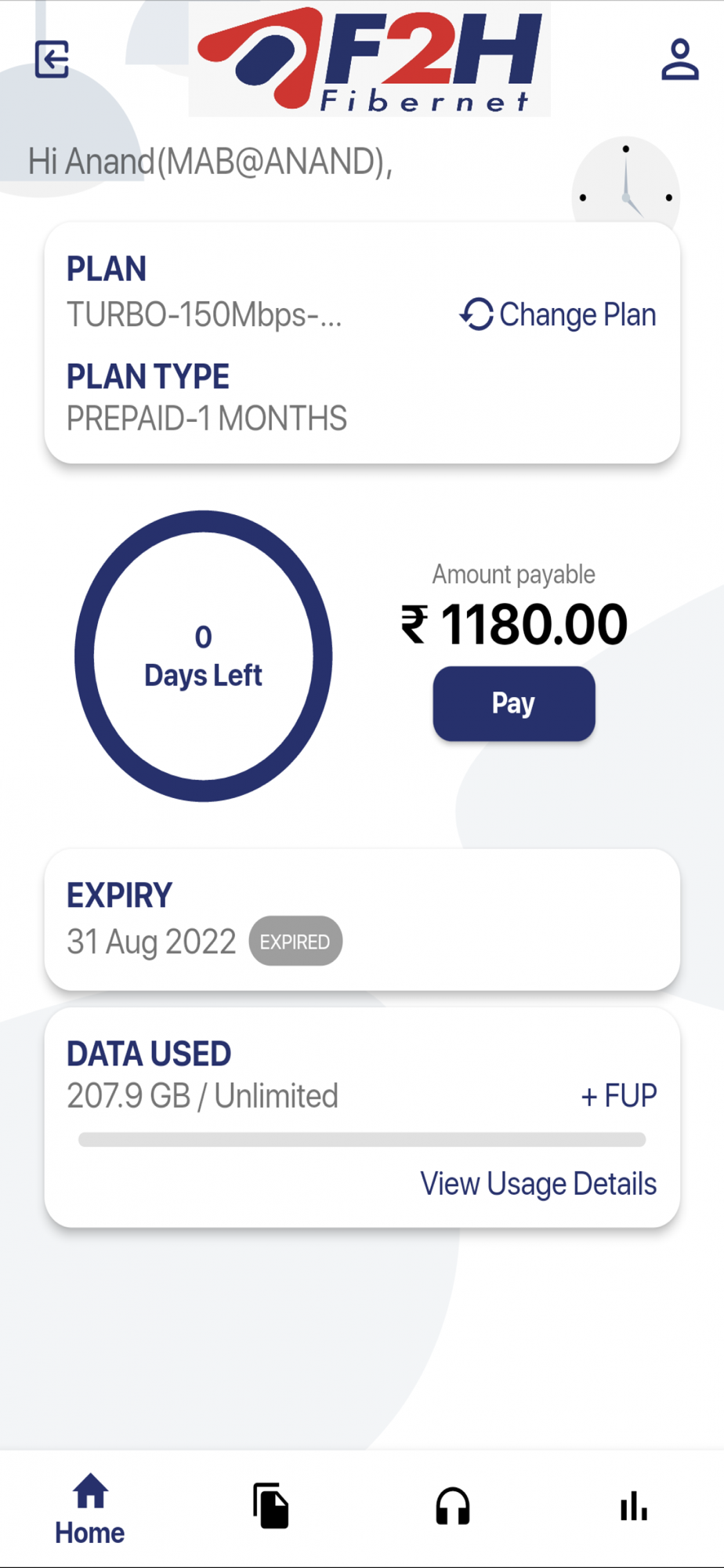
Task: Open the headphones support icon
Action: [452, 1505]
